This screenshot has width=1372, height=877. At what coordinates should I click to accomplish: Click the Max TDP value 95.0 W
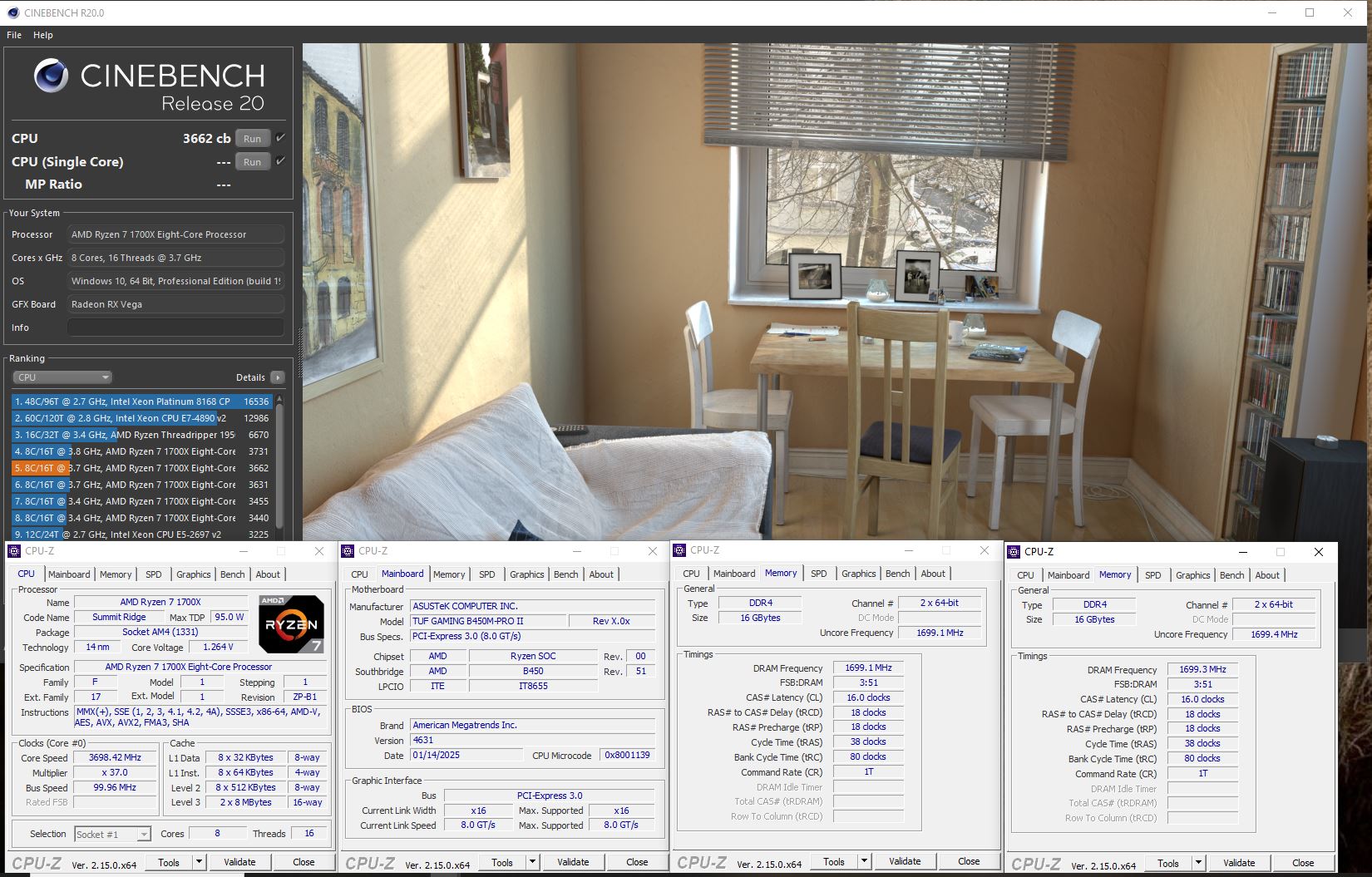click(229, 617)
